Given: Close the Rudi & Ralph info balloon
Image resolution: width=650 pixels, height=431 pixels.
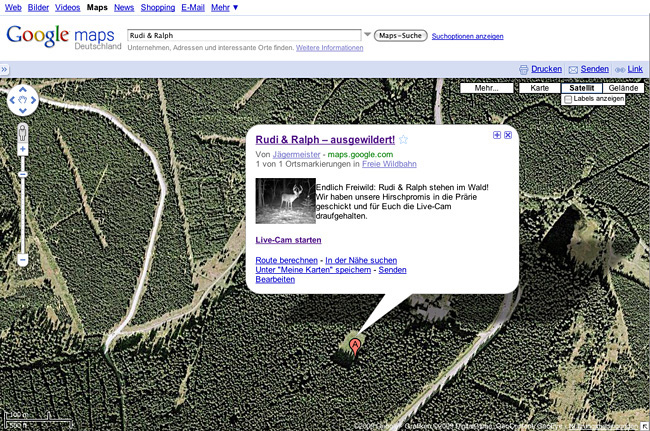Looking at the screenshot, I should click(x=508, y=135).
